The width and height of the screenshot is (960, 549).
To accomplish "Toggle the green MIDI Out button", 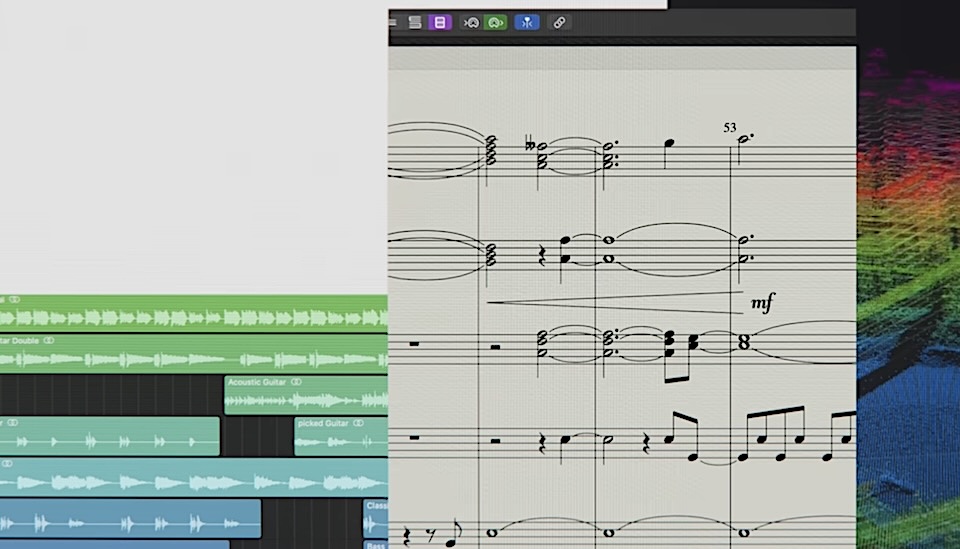I will pyautogui.click(x=495, y=22).
